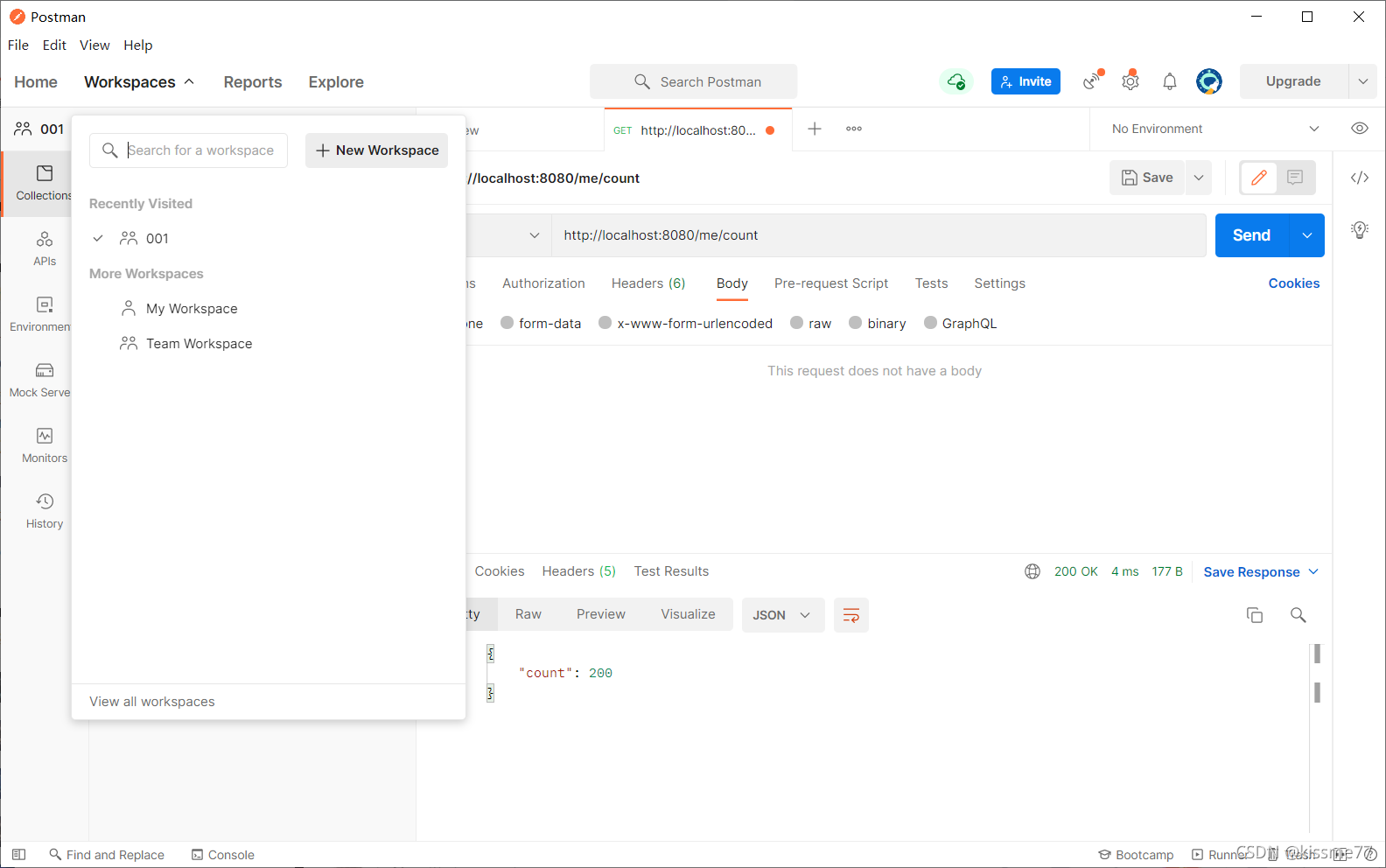The image size is (1386, 868).
Task: Select the binary body option
Action: coord(878,324)
